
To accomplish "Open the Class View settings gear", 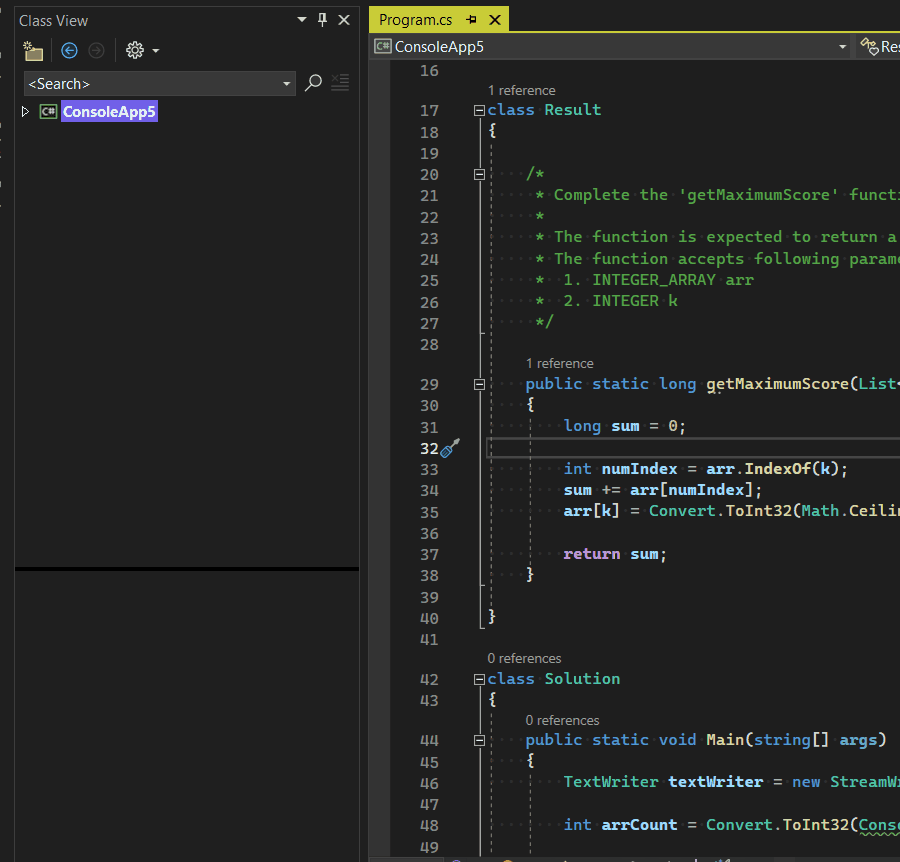I will (x=133, y=50).
